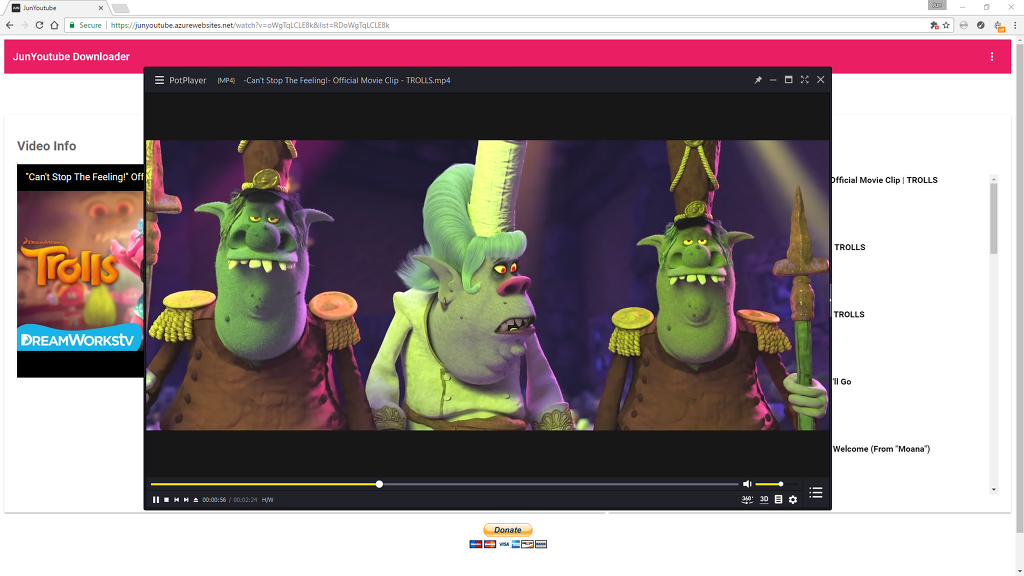Image resolution: width=1024 pixels, height=576 pixels.
Task: Click the seek bar handle
Action: [379, 484]
